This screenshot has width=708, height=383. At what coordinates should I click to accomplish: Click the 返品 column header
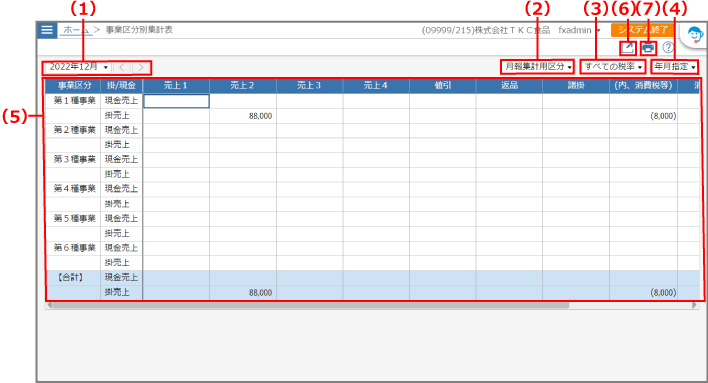pos(509,85)
